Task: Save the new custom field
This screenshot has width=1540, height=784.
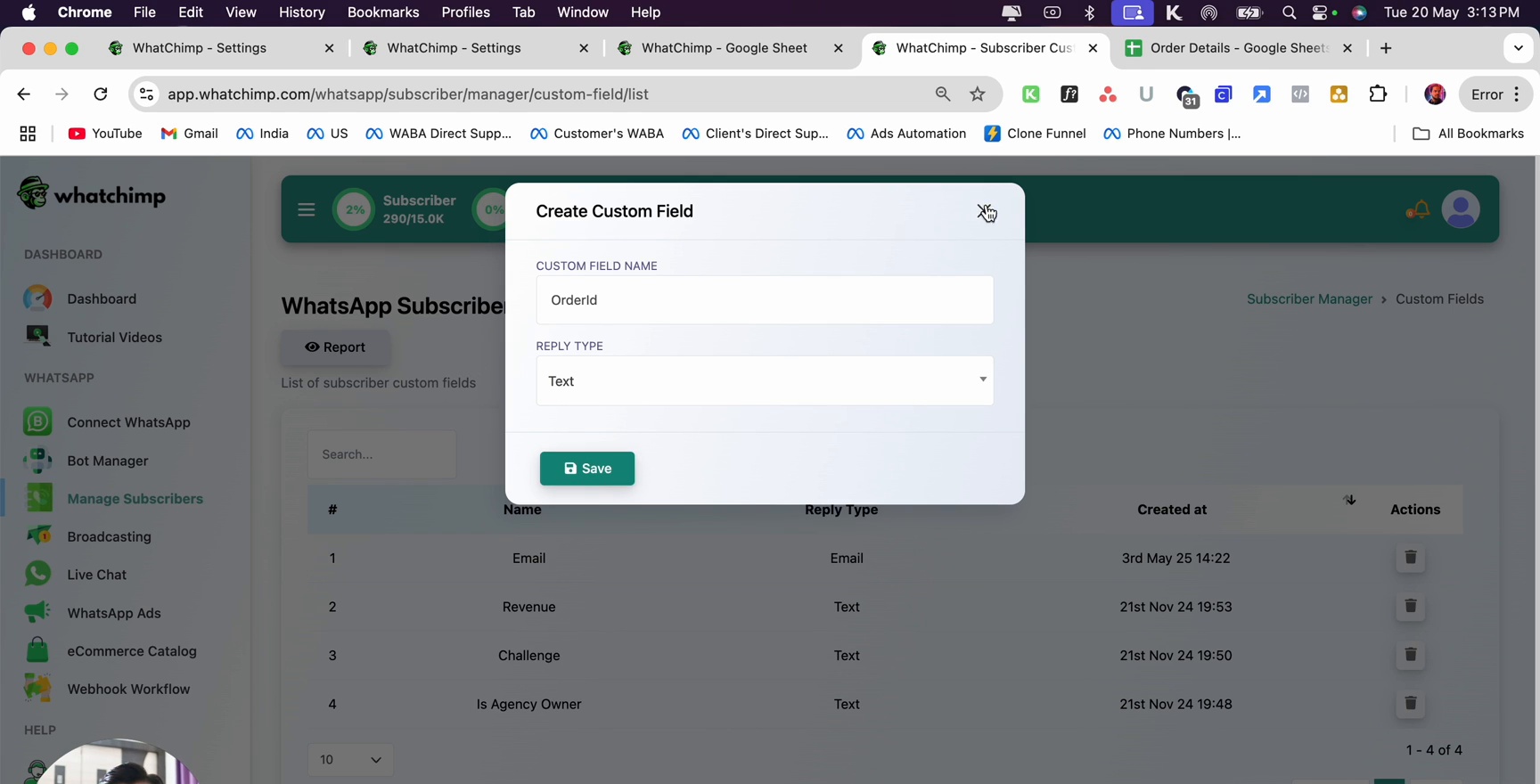Action: click(x=586, y=469)
